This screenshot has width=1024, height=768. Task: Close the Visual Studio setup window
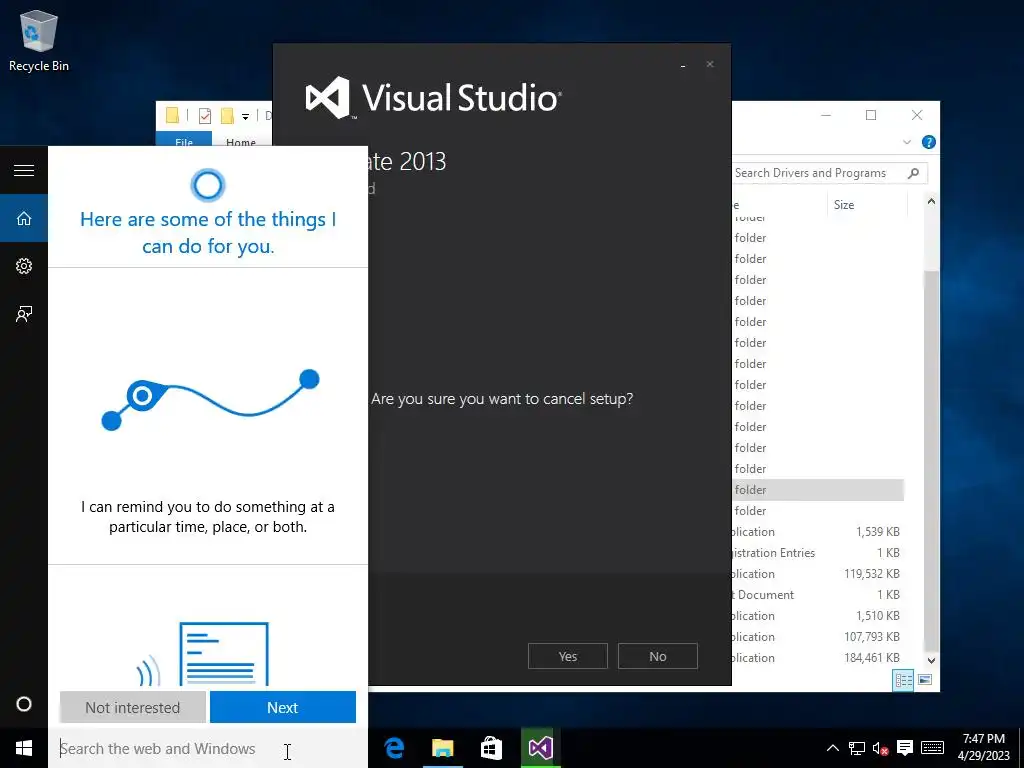710,64
